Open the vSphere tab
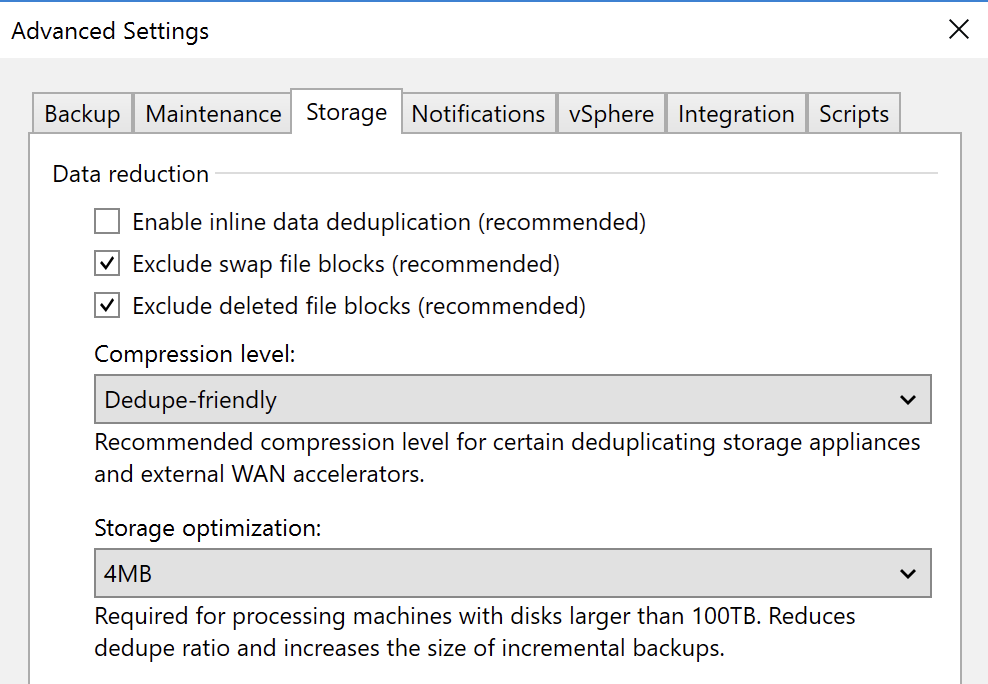The image size is (988, 684). [611, 113]
